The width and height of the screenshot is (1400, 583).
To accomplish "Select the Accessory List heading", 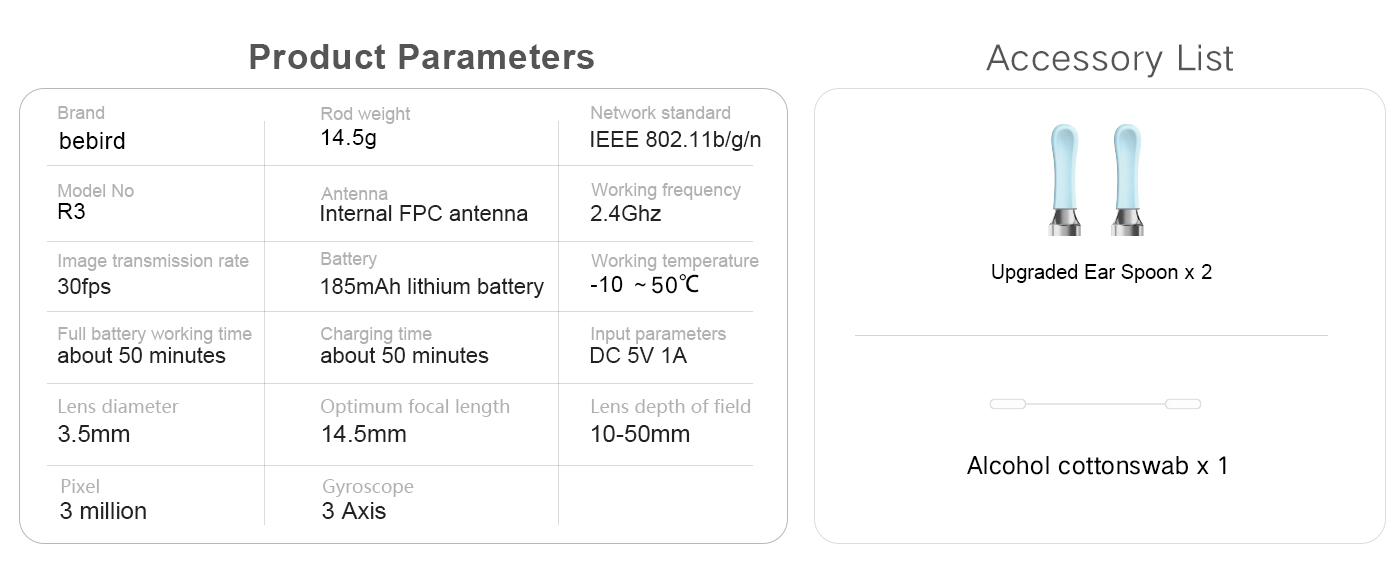I will (x=1110, y=58).
